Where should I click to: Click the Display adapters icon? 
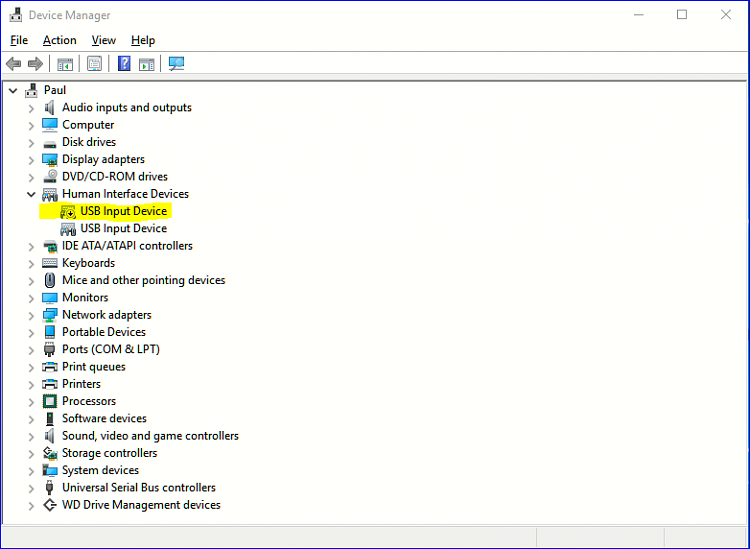pos(50,160)
